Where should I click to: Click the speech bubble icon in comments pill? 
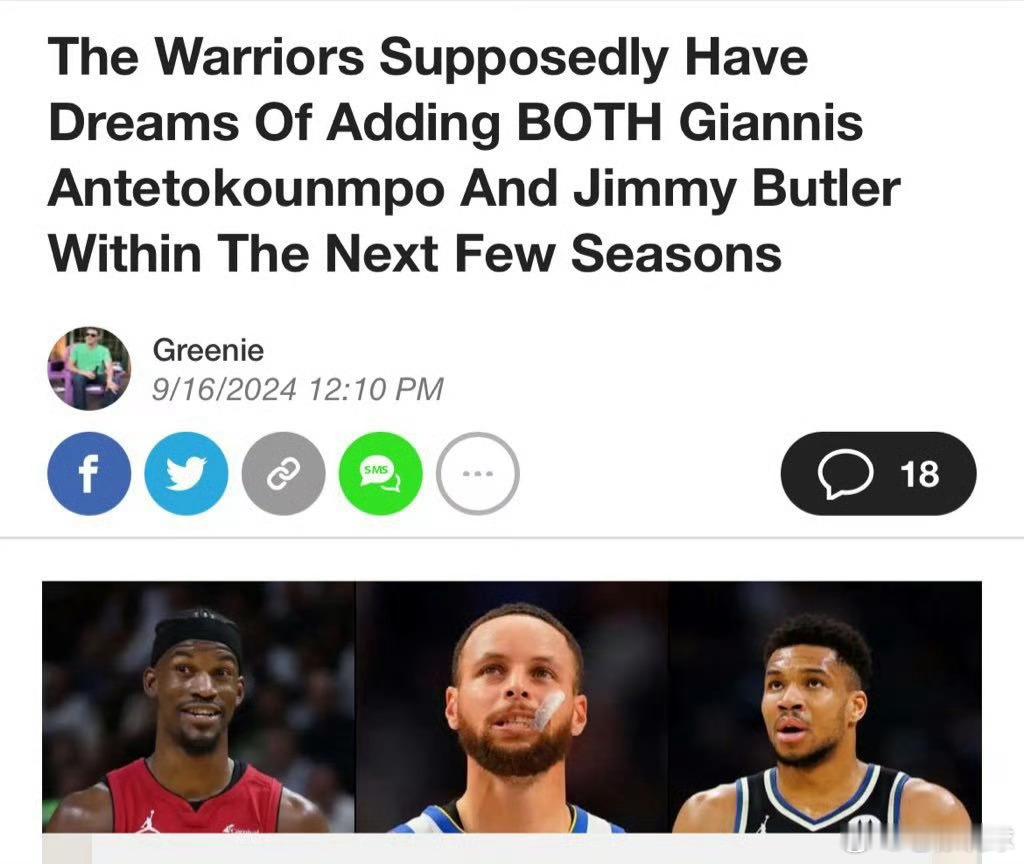point(845,474)
